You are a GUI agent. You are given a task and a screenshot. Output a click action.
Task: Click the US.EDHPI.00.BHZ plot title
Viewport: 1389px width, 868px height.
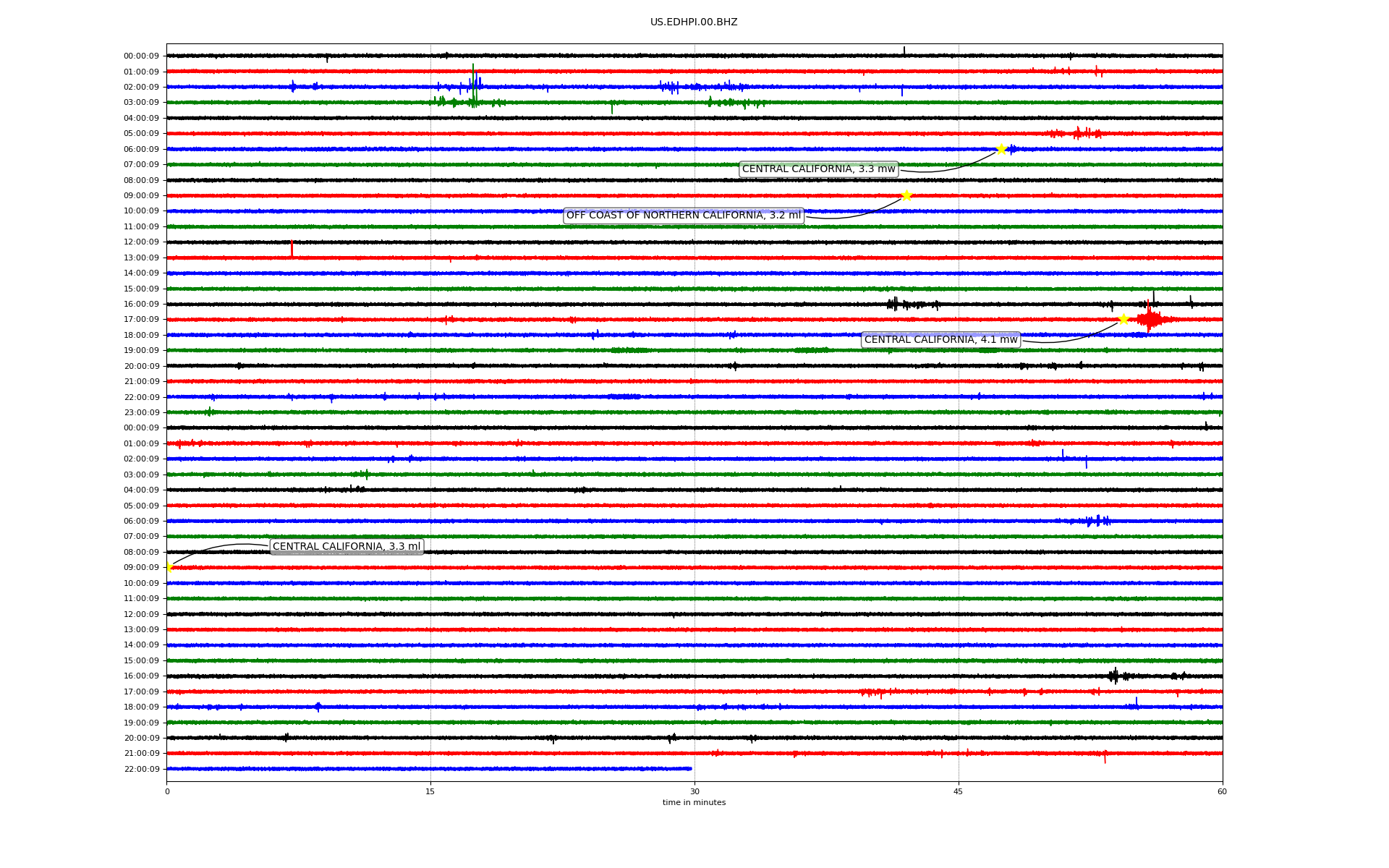click(694, 22)
